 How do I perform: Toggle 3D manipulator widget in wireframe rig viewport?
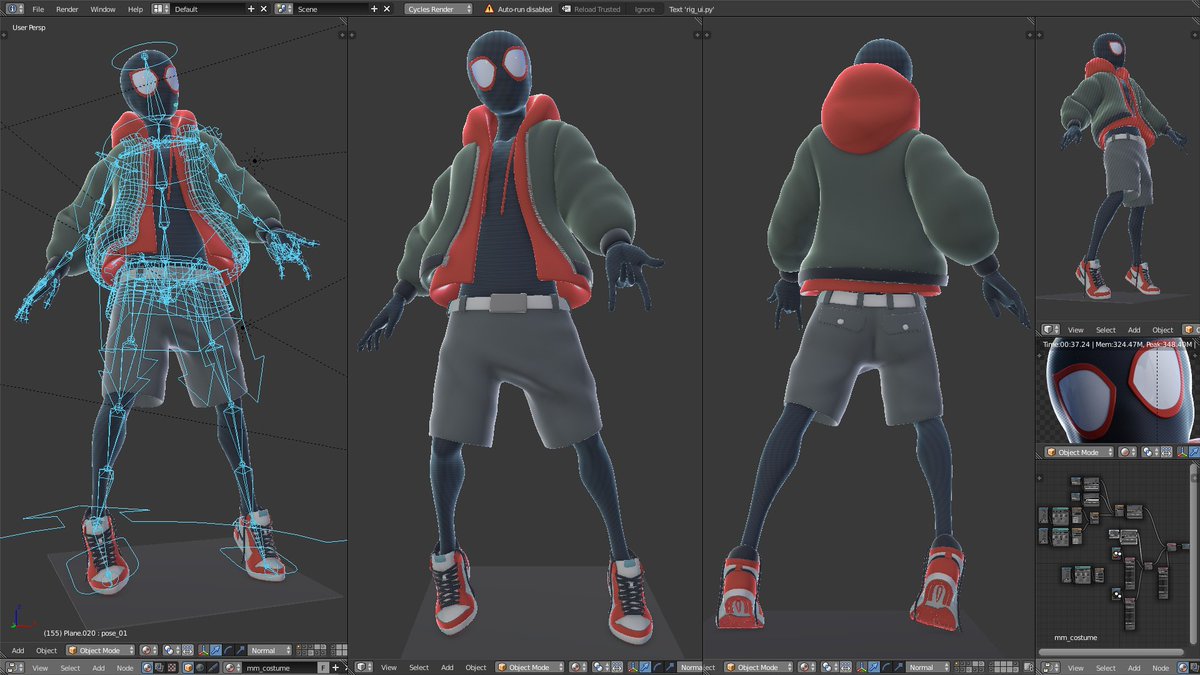[203, 651]
